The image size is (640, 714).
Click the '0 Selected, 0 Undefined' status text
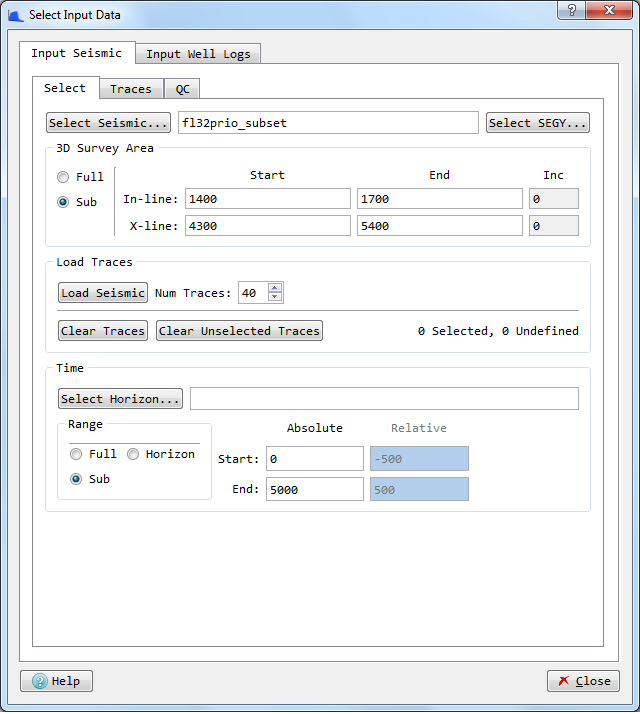click(x=498, y=331)
